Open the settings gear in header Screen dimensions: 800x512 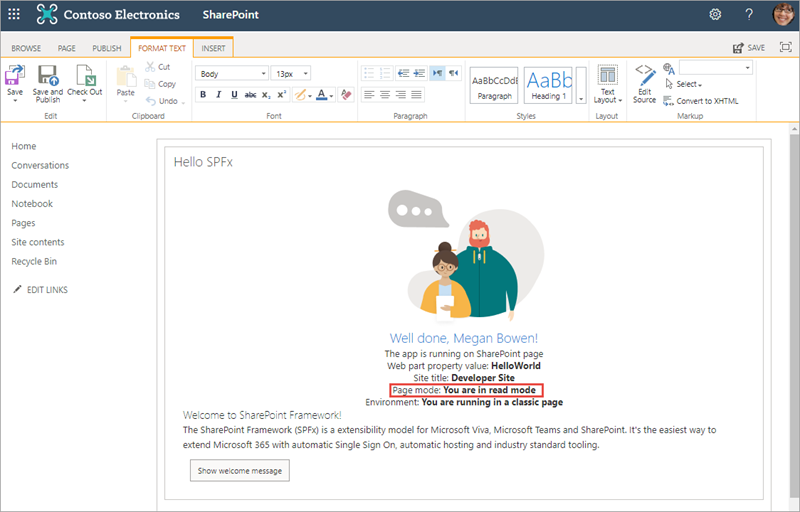715,14
